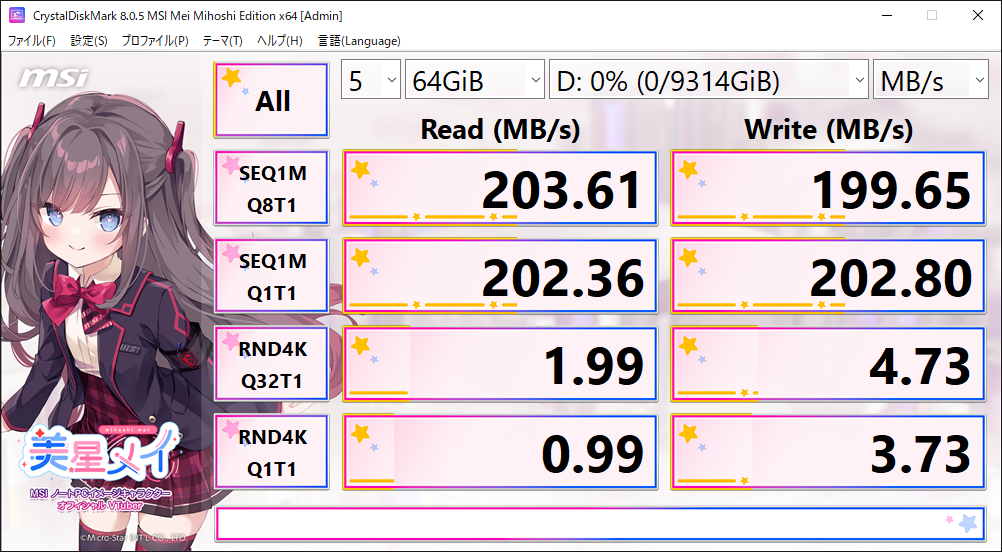The image size is (1002, 552).
Task: Click the SEQ1M Q8T1 write value 199.65
Action: (828, 188)
